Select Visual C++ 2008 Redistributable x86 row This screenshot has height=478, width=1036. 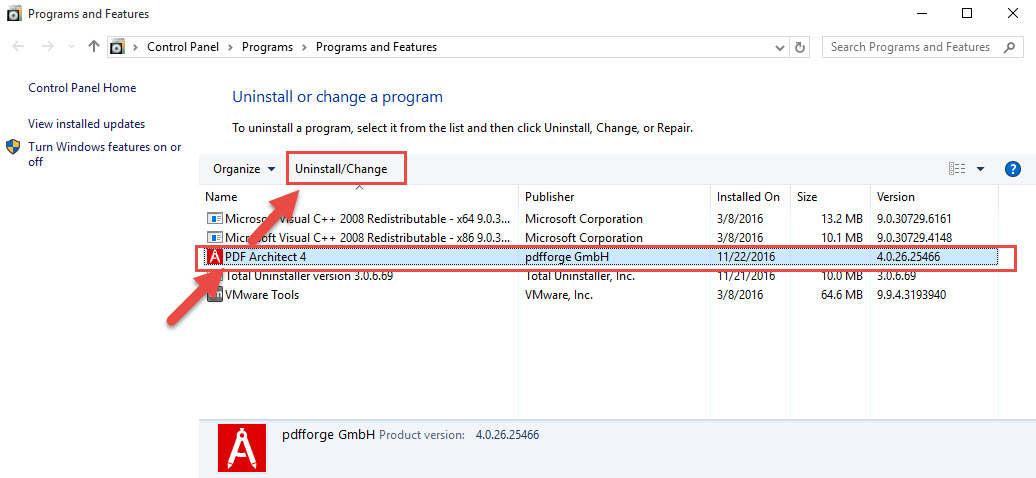(x=599, y=237)
